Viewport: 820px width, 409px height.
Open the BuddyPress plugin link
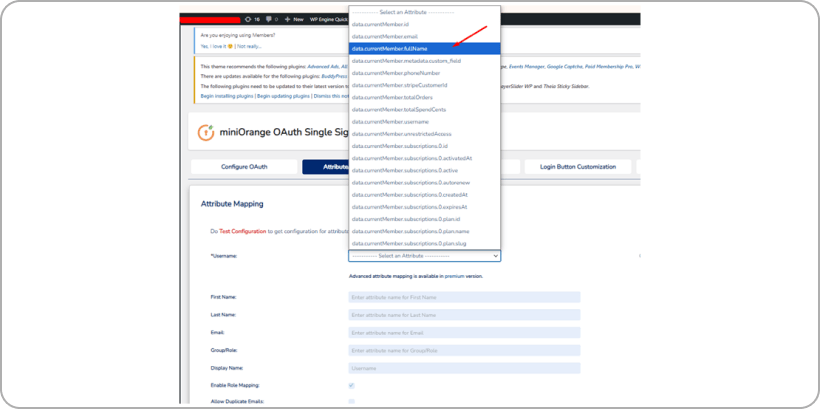click(334, 76)
